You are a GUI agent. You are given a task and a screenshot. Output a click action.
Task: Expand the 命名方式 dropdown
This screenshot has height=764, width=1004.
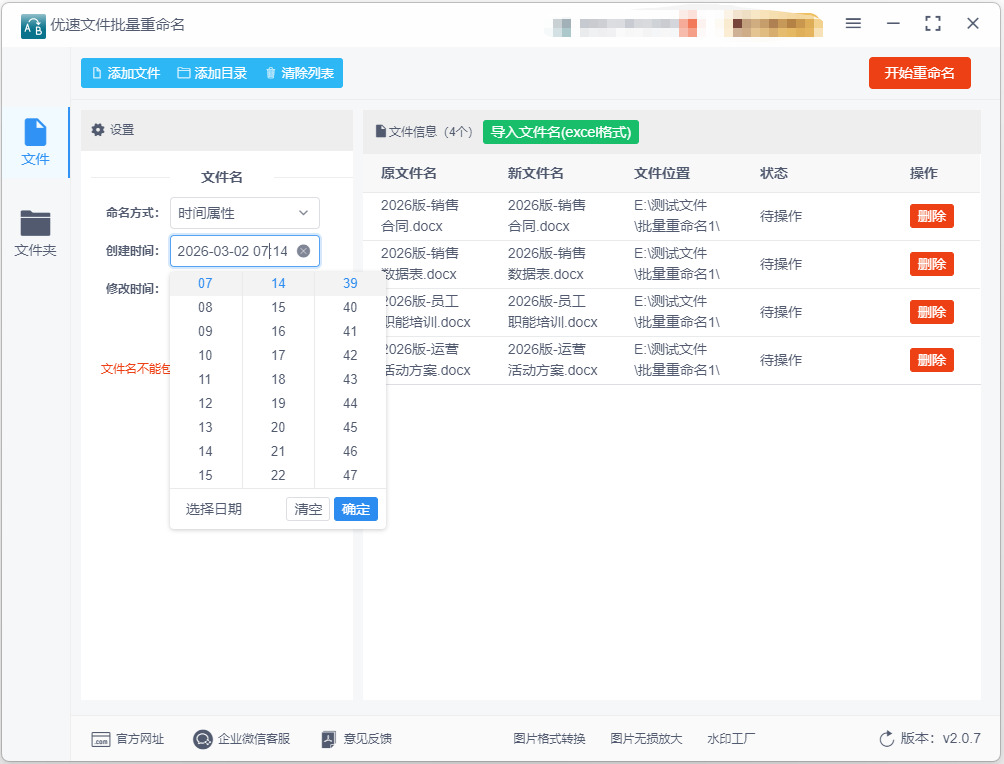pos(244,213)
